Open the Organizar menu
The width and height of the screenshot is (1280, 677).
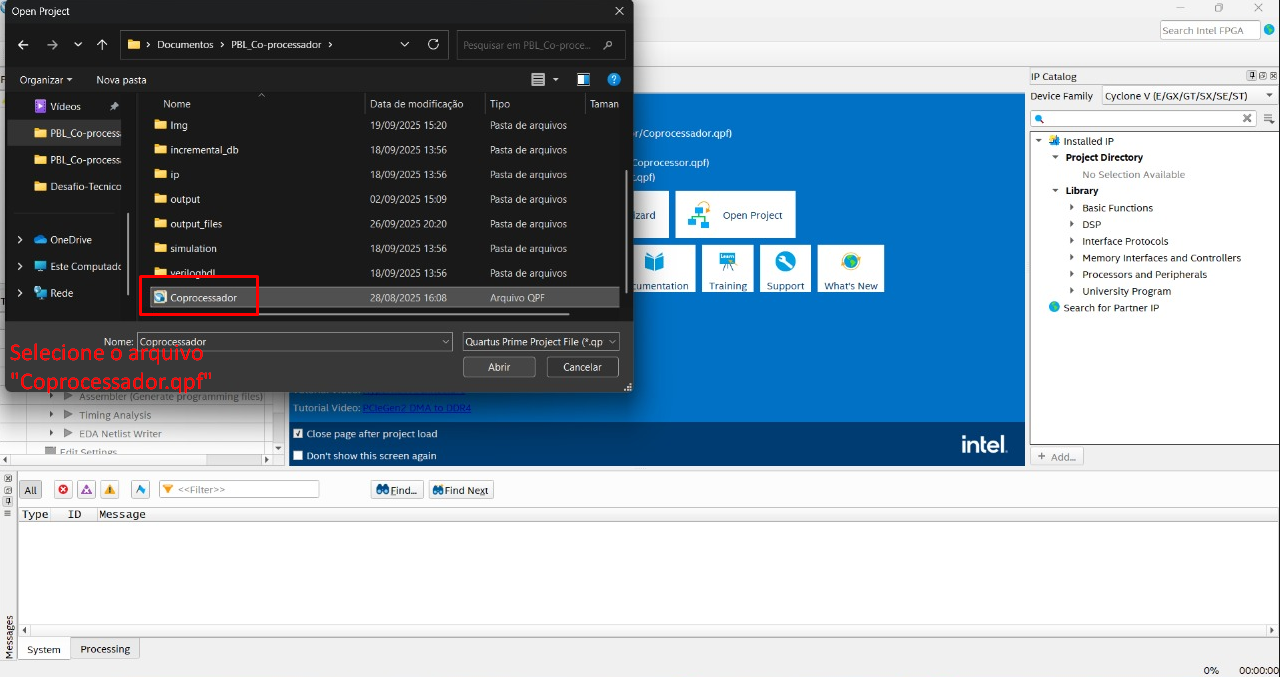(46, 79)
